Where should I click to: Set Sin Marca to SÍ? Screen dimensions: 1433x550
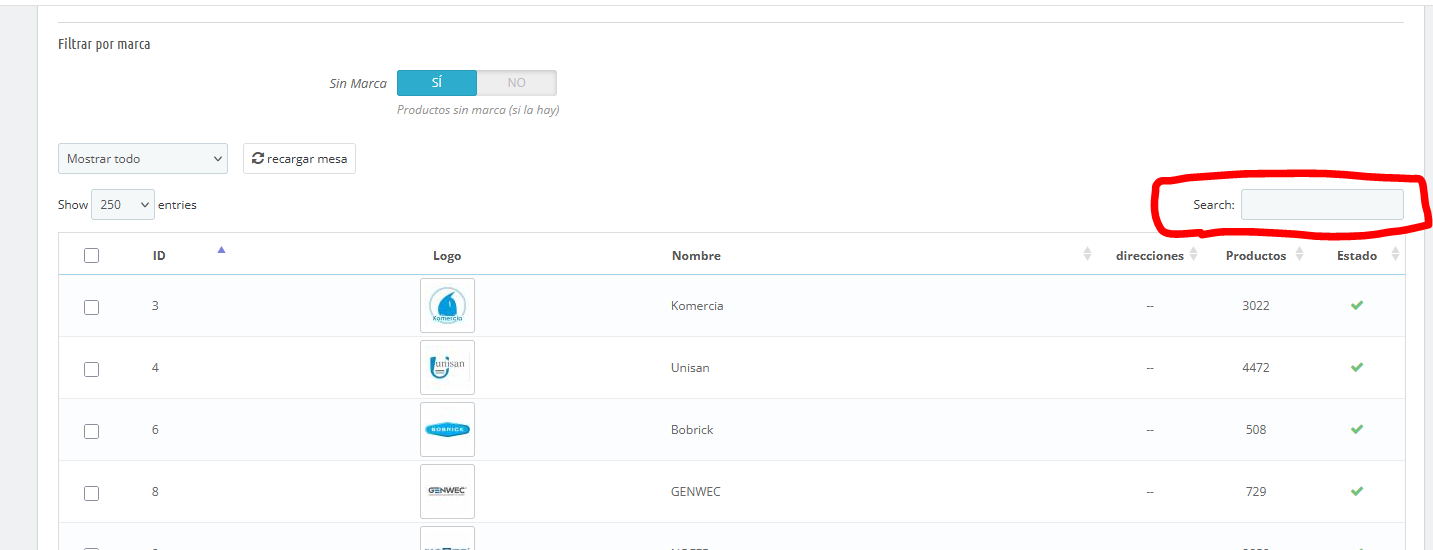437,83
